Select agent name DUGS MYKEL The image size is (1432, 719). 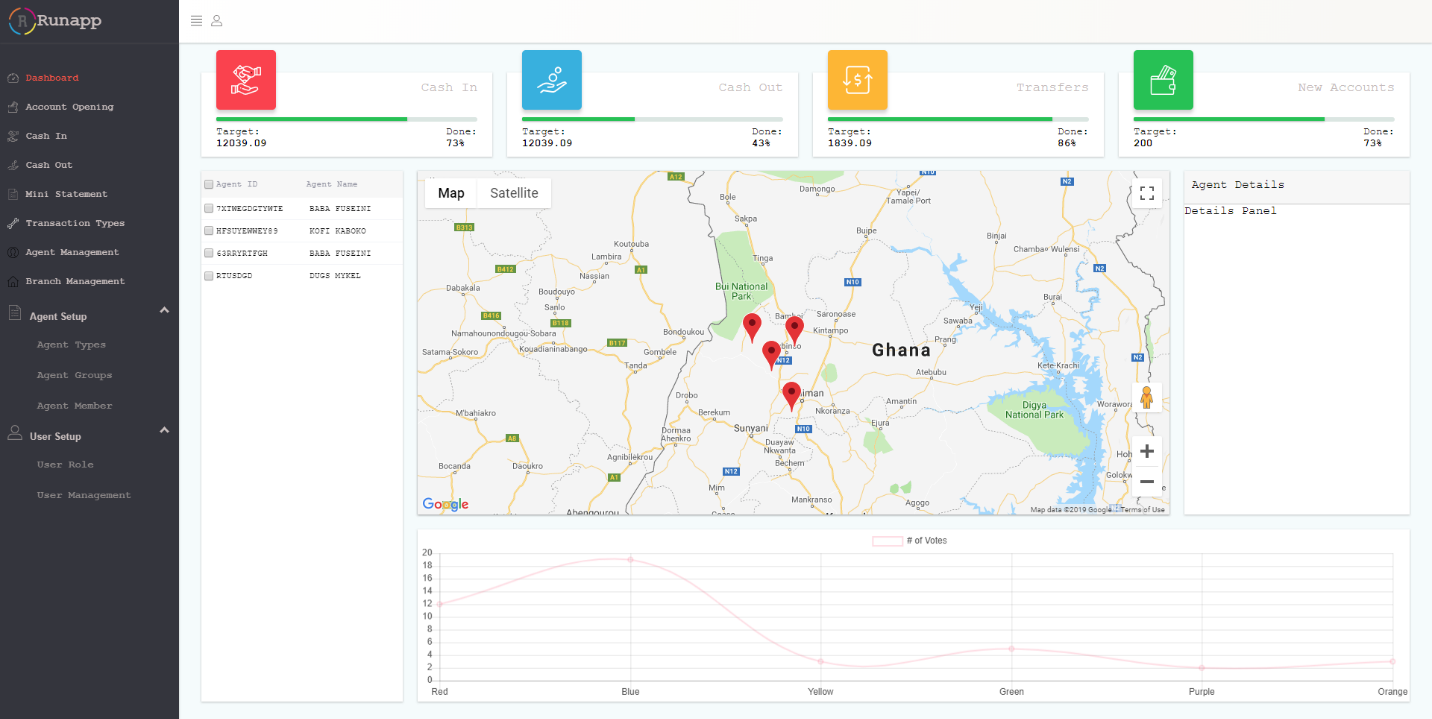point(335,276)
